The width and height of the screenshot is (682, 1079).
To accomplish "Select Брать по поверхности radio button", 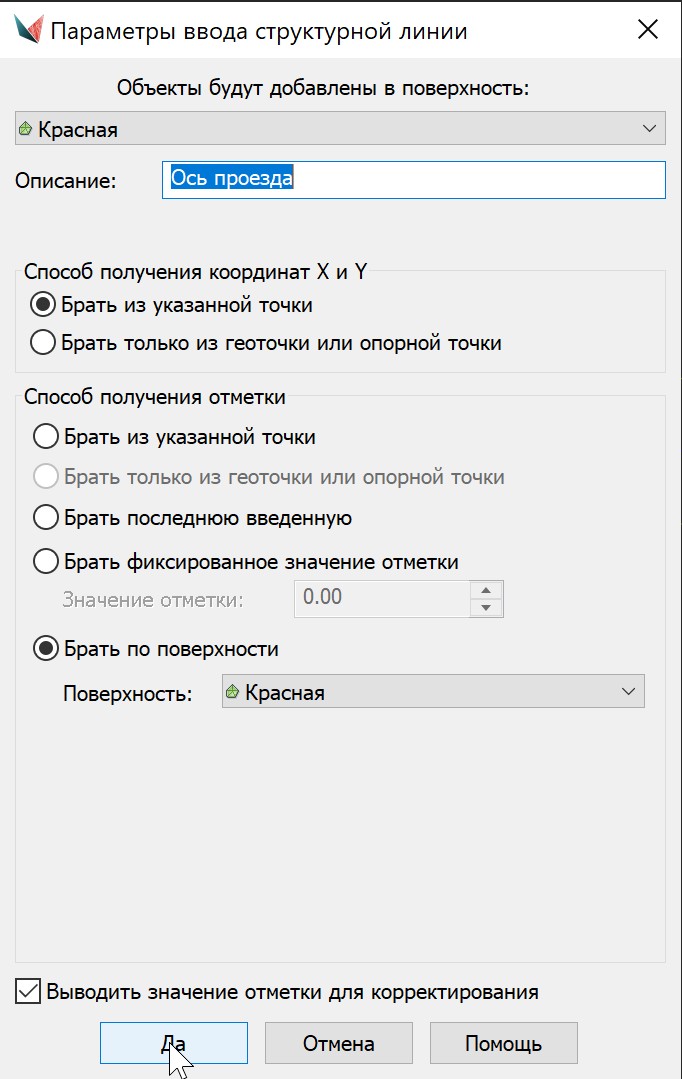I will tap(46, 649).
